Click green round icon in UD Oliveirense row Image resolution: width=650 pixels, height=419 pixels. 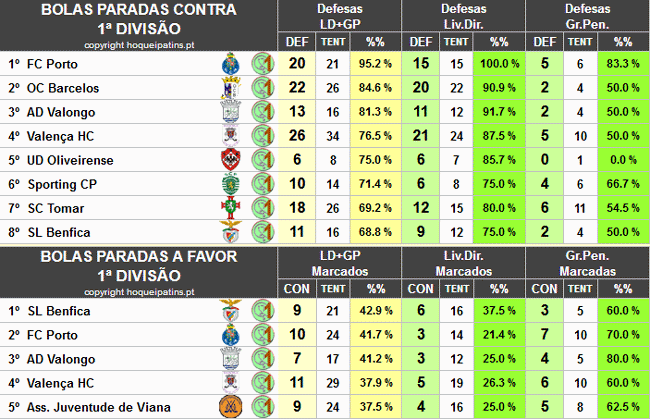(x=263, y=160)
